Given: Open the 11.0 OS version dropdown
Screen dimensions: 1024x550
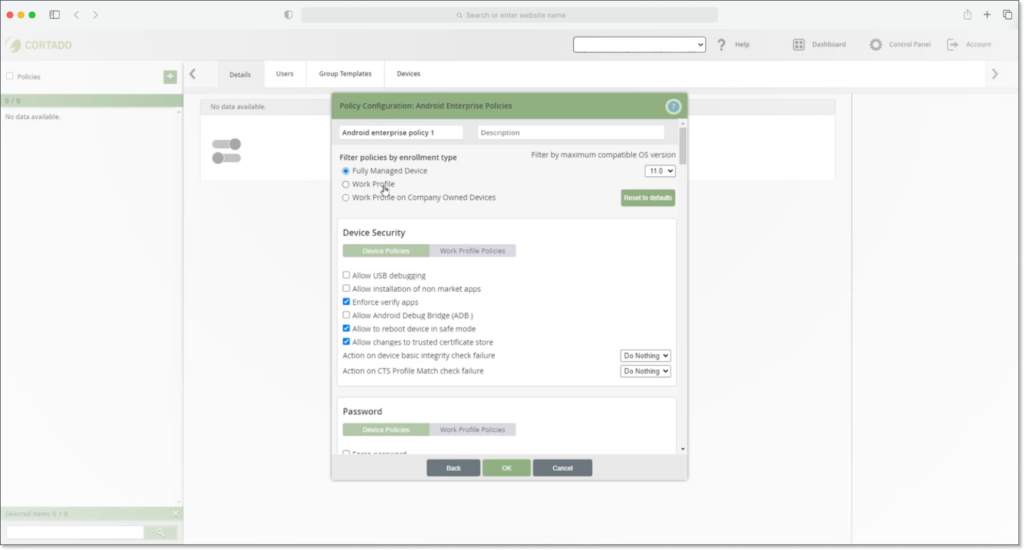Looking at the screenshot, I should click(x=660, y=171).
